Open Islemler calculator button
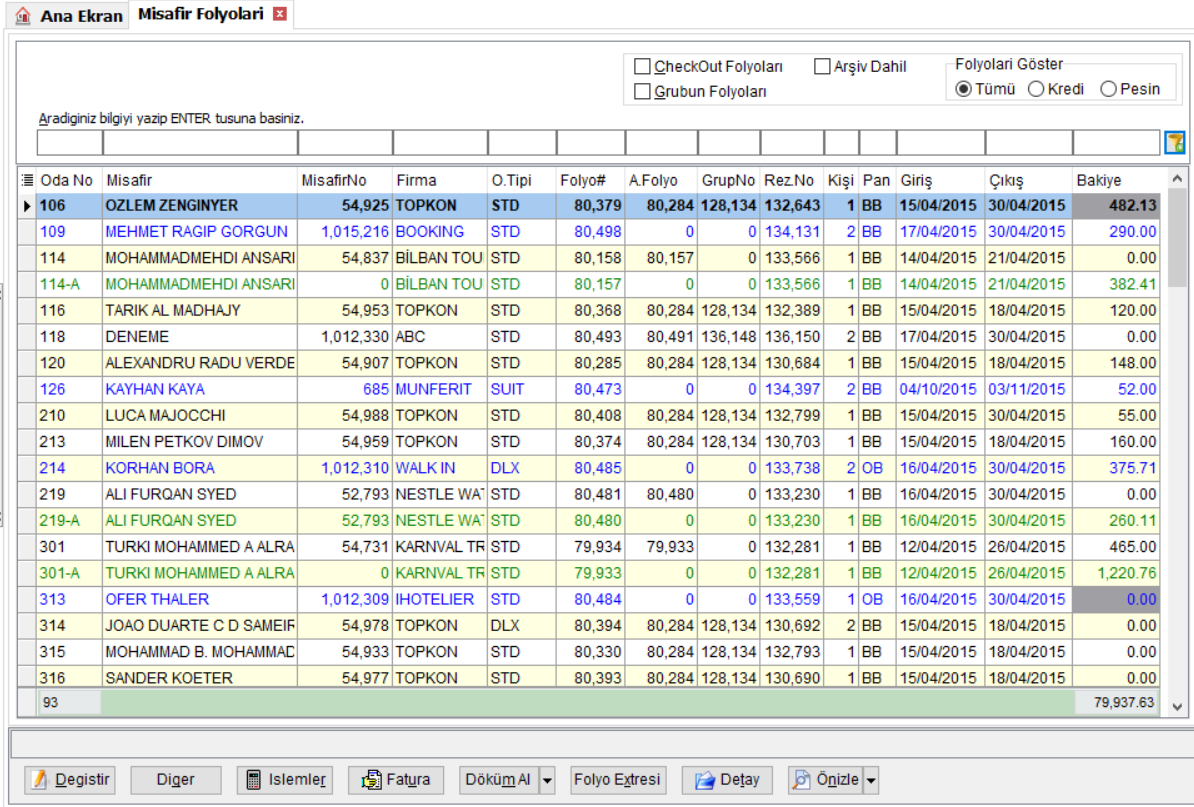Screen dimensions: 1194x807 [285, 780]
